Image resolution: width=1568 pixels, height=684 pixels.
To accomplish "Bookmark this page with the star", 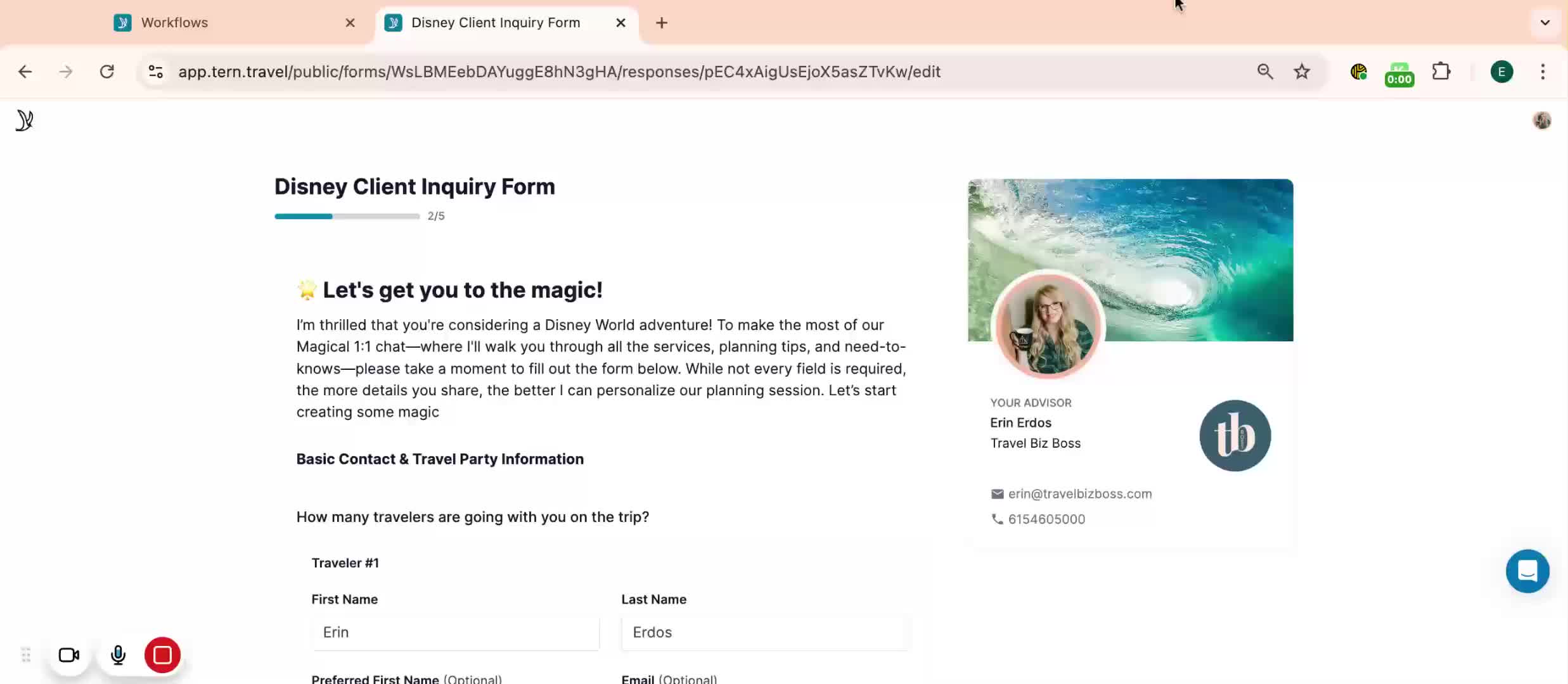I will pos(1302,72).
